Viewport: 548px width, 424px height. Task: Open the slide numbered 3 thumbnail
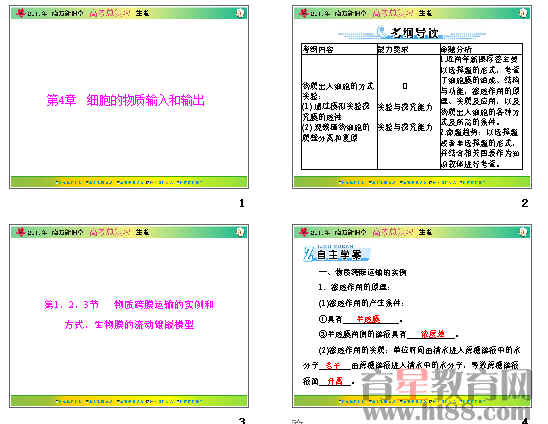(x=129, y=316)
